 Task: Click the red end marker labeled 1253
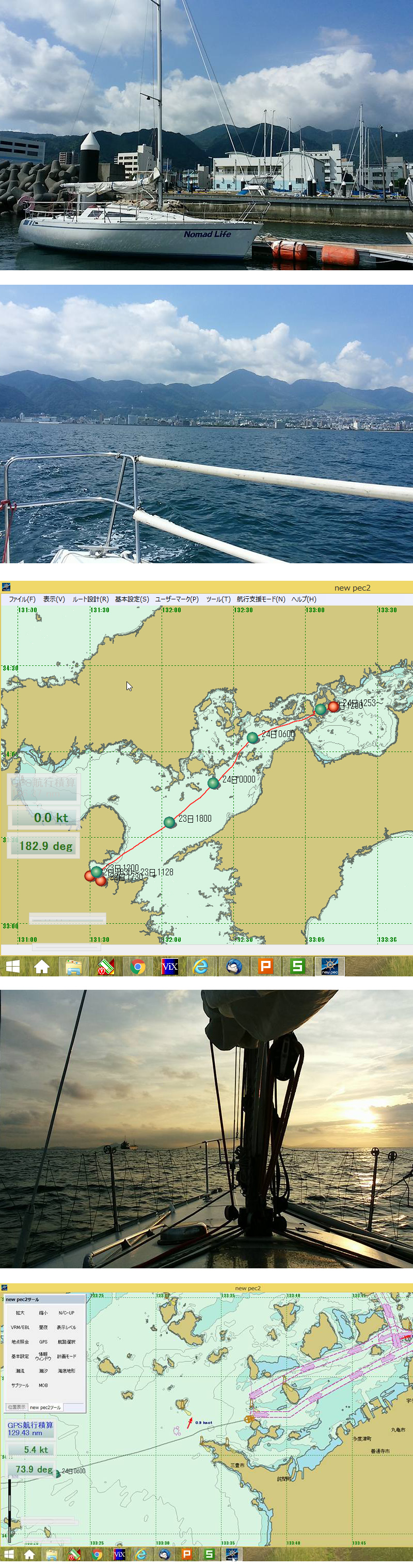pyautogui.click(x=333, y=707)
